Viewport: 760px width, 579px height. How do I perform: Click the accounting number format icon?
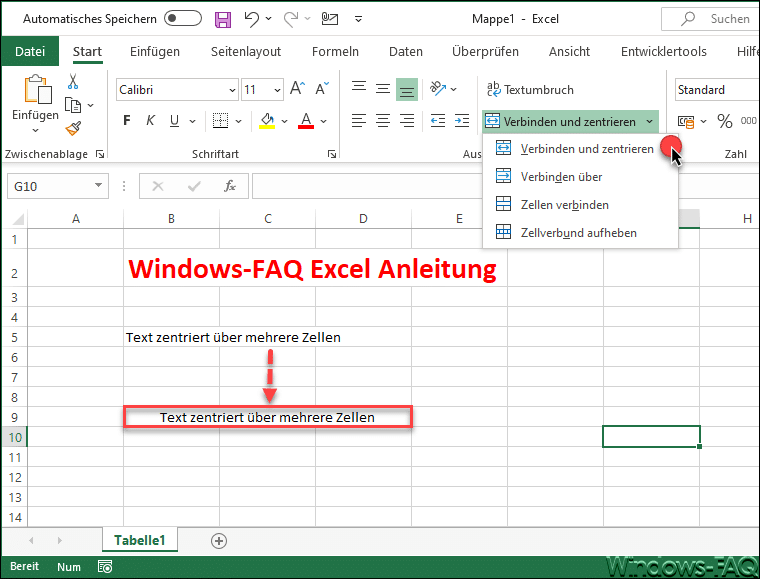(686, 121)
